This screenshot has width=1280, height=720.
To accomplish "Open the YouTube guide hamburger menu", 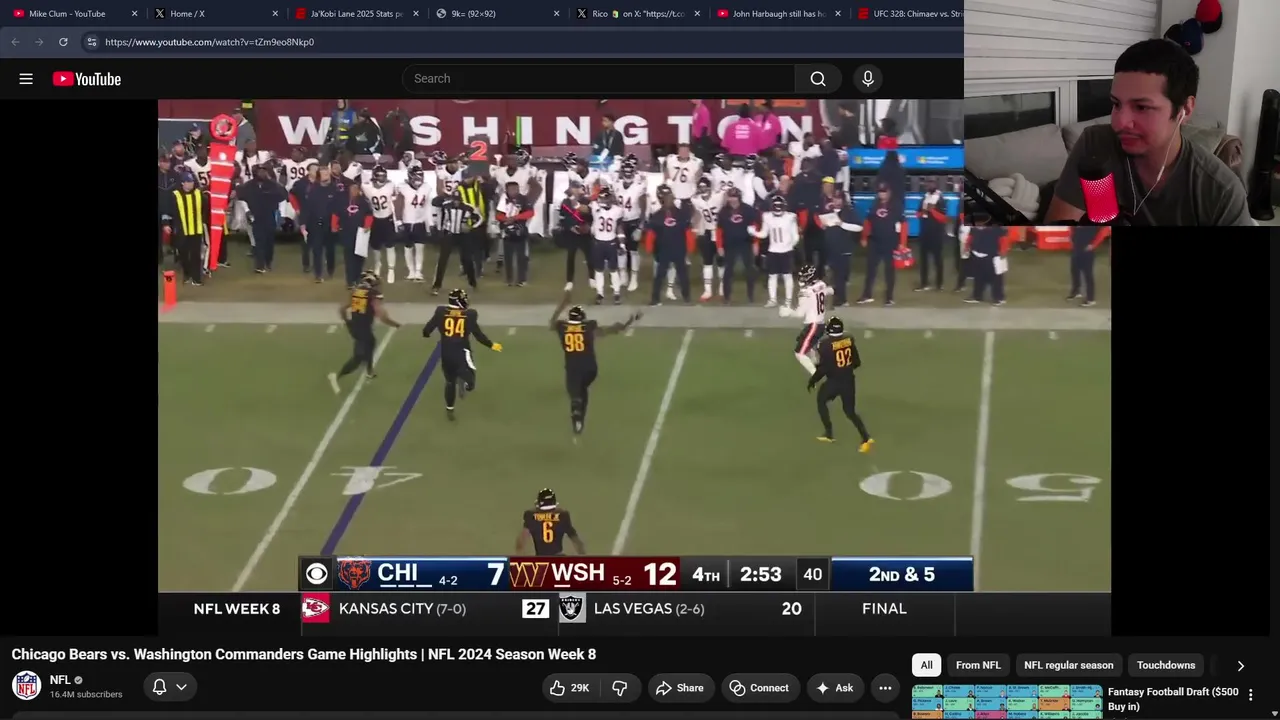I will click(26, 79).
